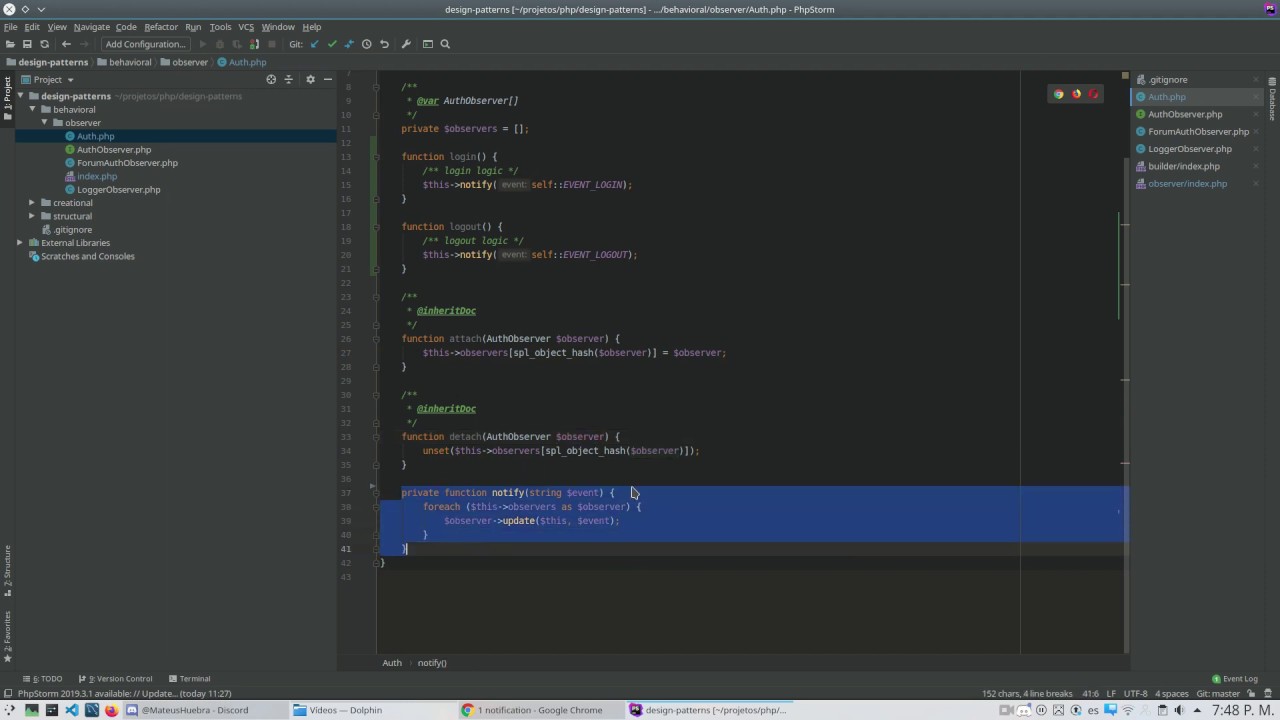Click the Git Rollback icon

click(x=384, y=44)
